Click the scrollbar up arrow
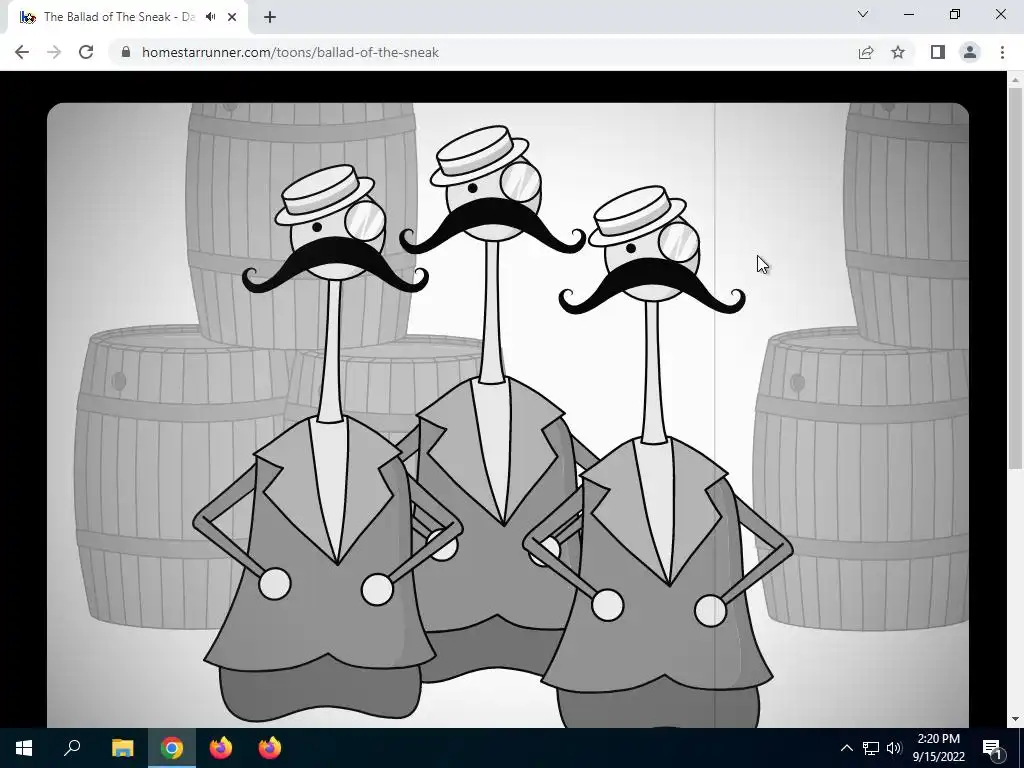The image size is (1024, 768). (1015, 79)
